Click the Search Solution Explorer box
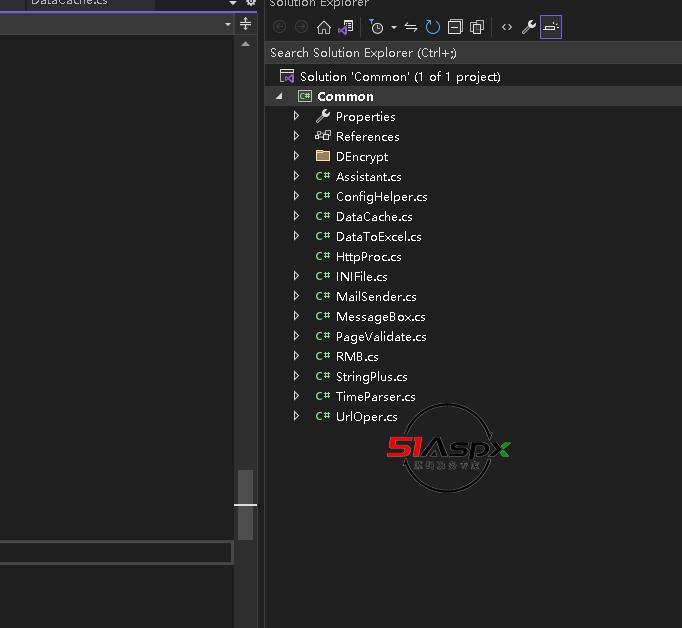682x628 pixels. [x=470, y=52]
